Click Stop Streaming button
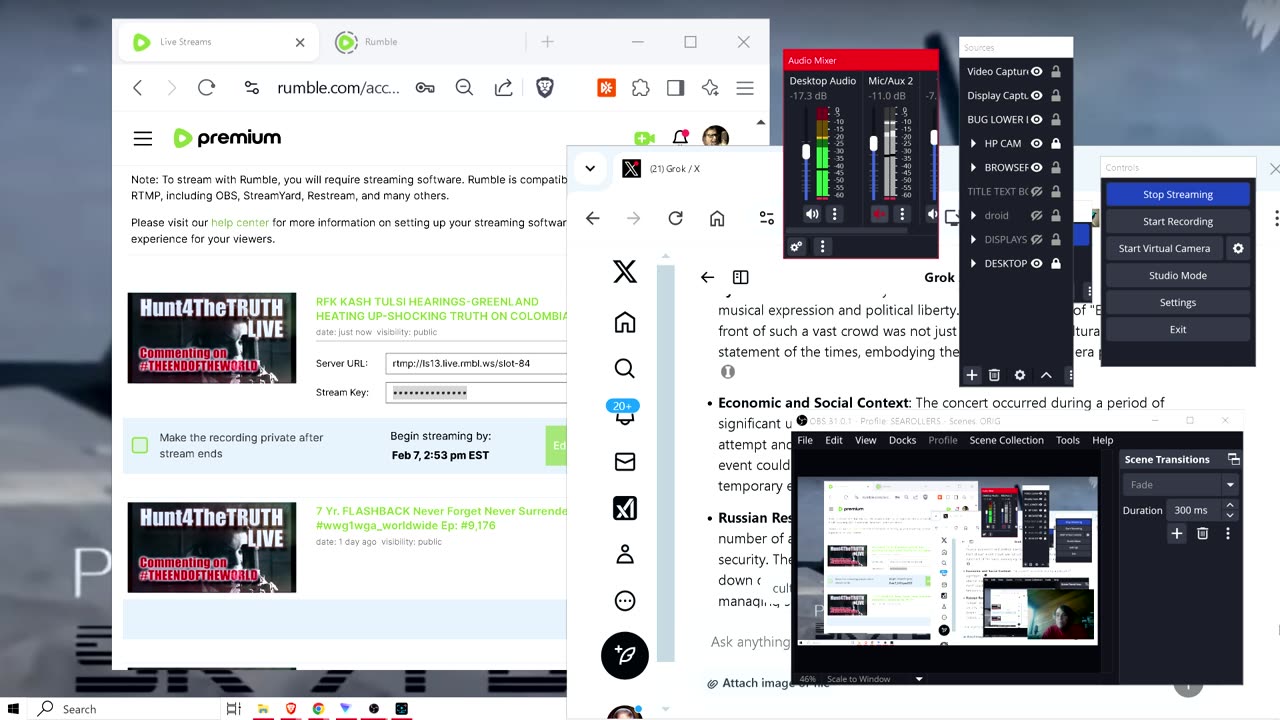Image resolution: width=1280 pixels, height=720 pixels. tap(1178, 194)
